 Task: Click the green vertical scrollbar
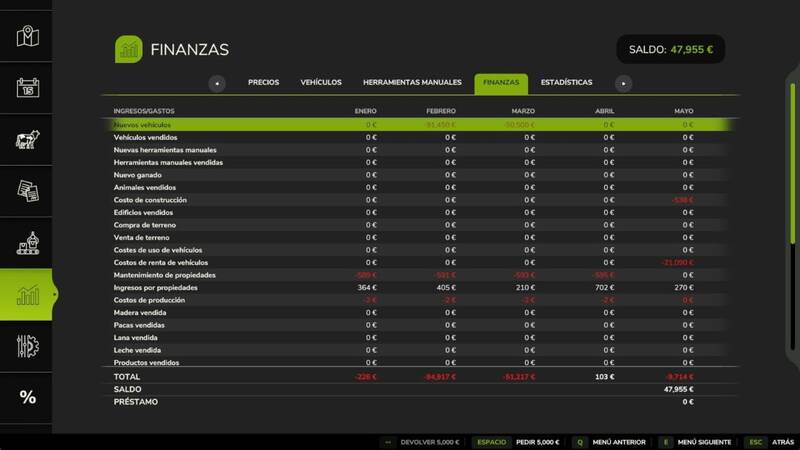click(792, 163)
